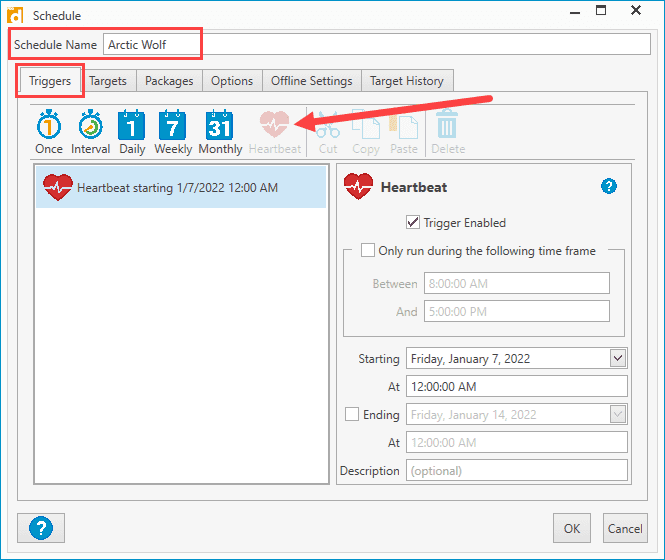Open the Packages tab
The image size is (665, 560).
169,81
